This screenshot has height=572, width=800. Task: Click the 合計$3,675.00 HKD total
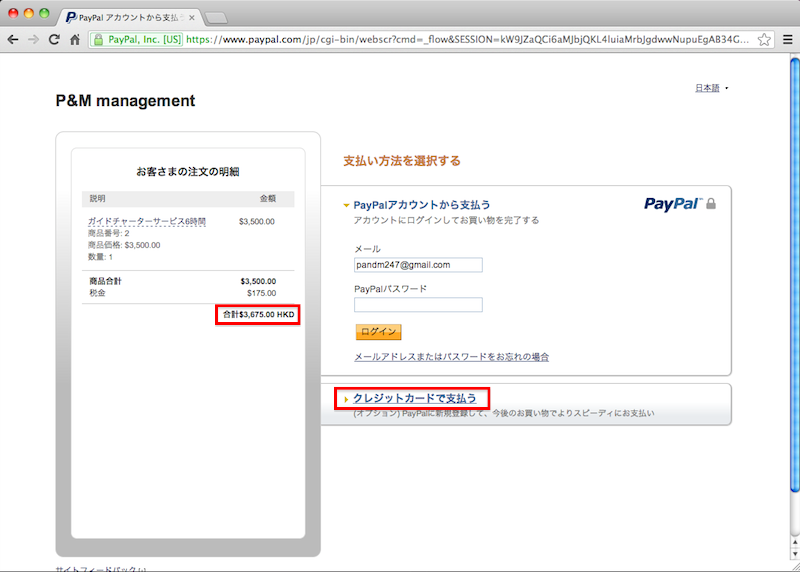(258, 314)
